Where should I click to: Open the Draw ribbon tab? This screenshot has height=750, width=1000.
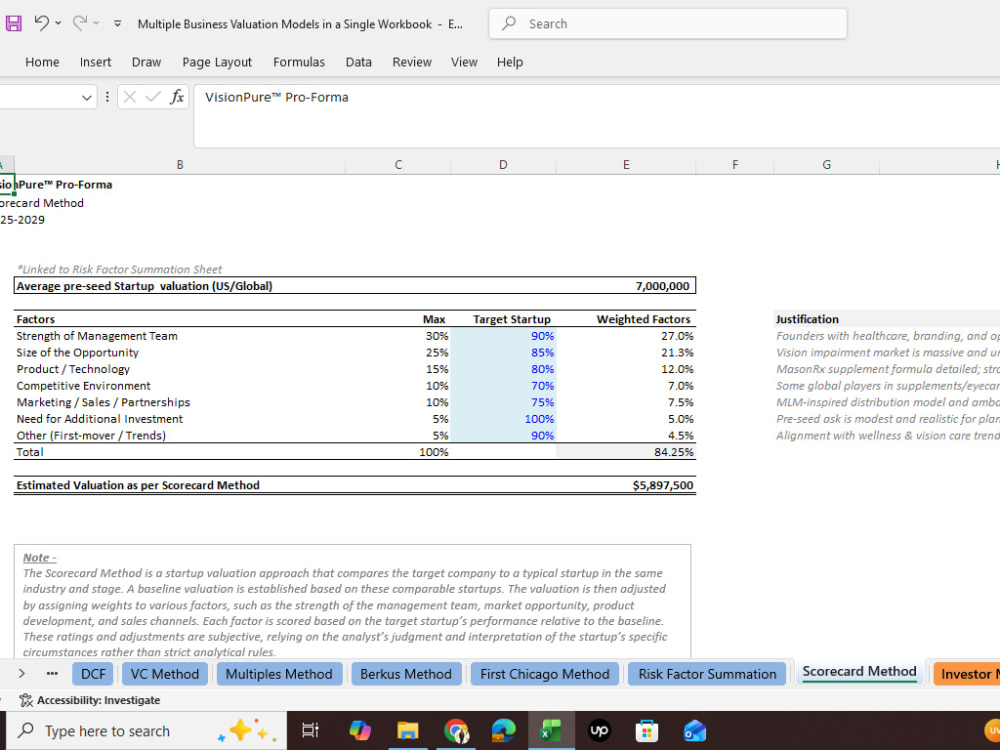(146, 62)
